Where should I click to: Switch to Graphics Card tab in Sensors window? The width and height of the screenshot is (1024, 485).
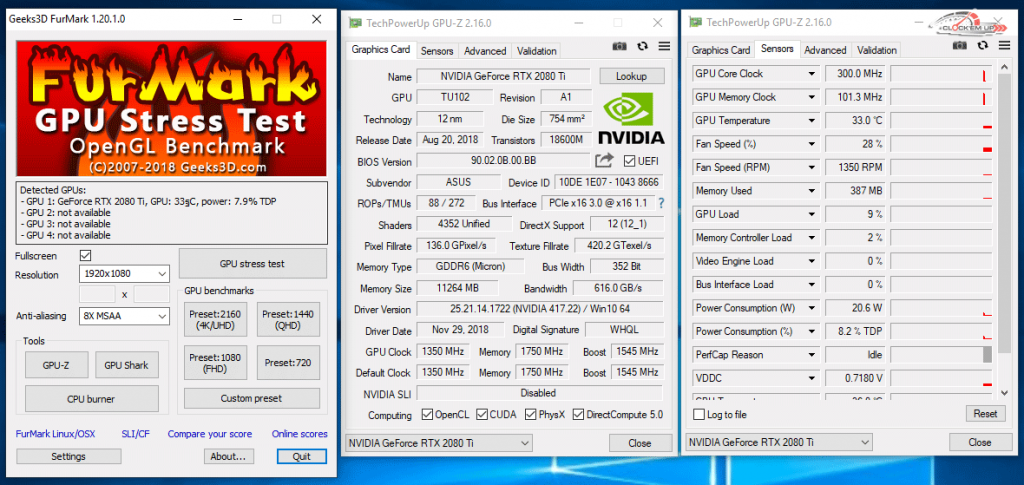pyautogui.click(x=721, y=50)
